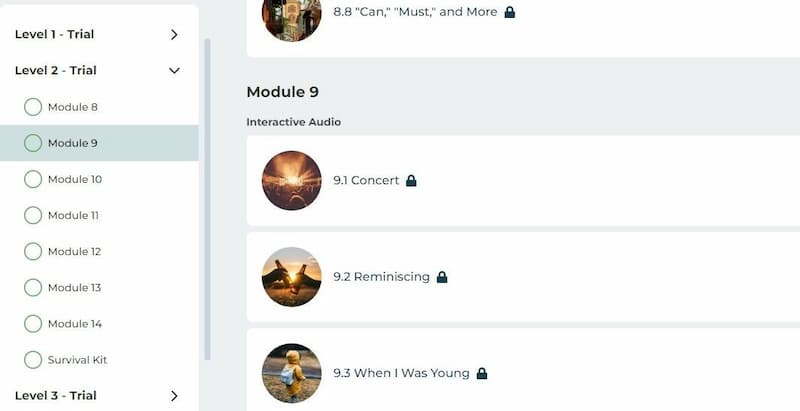Open the child in yellow coat thumbnail
800x411 pixels.
point(292,373)
